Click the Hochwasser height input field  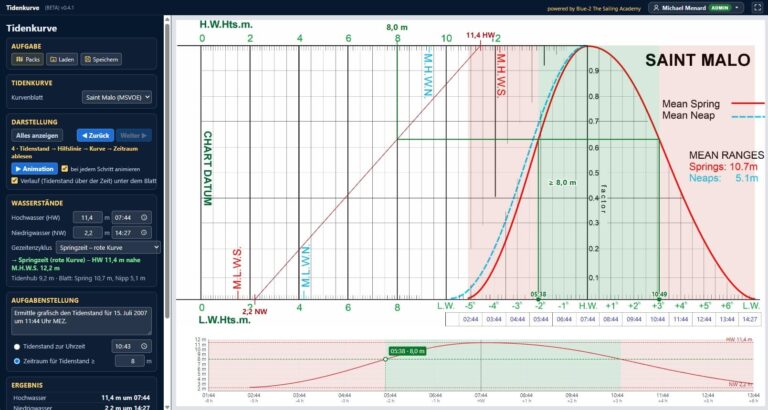(88, 217)
